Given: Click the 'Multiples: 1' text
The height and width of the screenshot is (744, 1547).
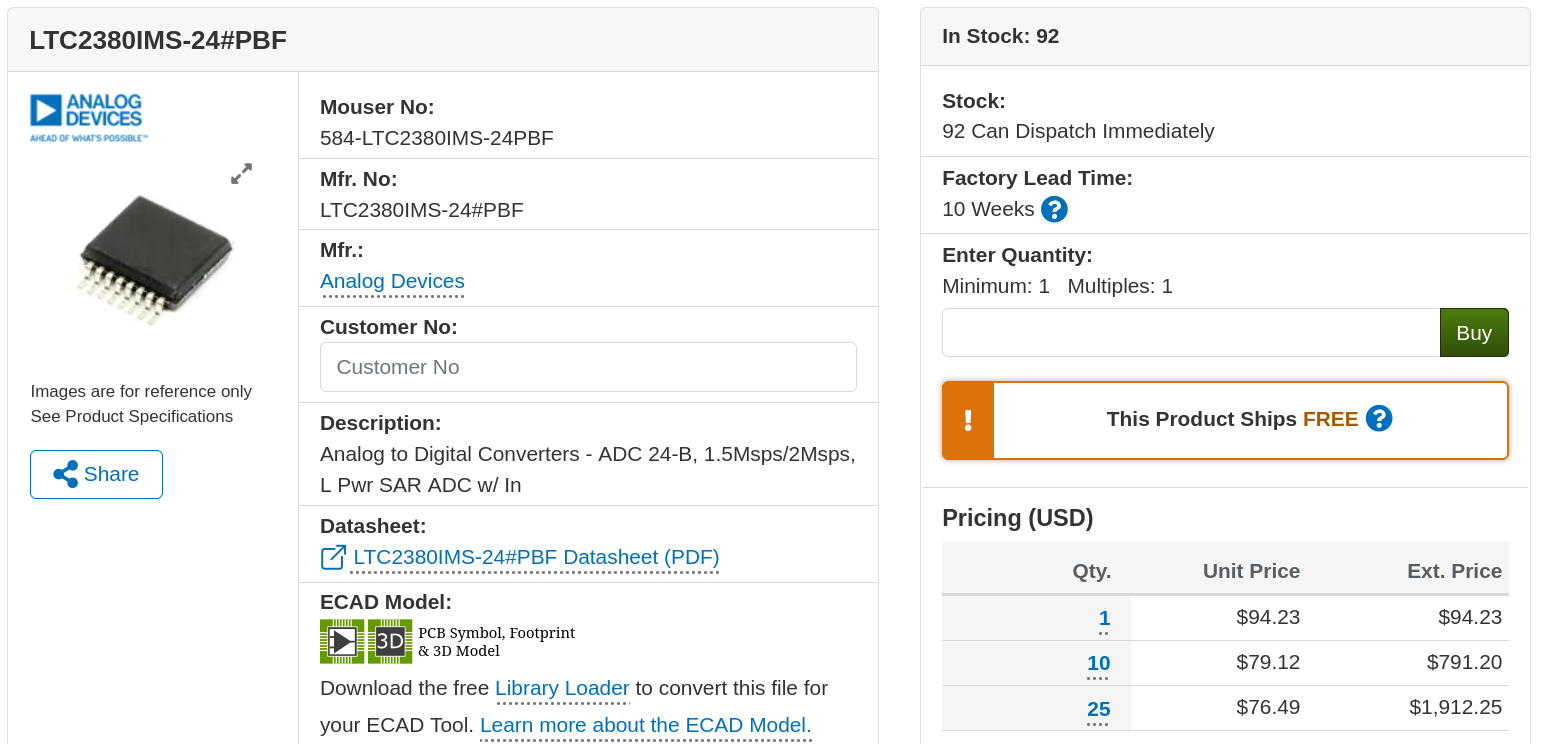Looking at the screenshot, I should tap(1120, 287).
